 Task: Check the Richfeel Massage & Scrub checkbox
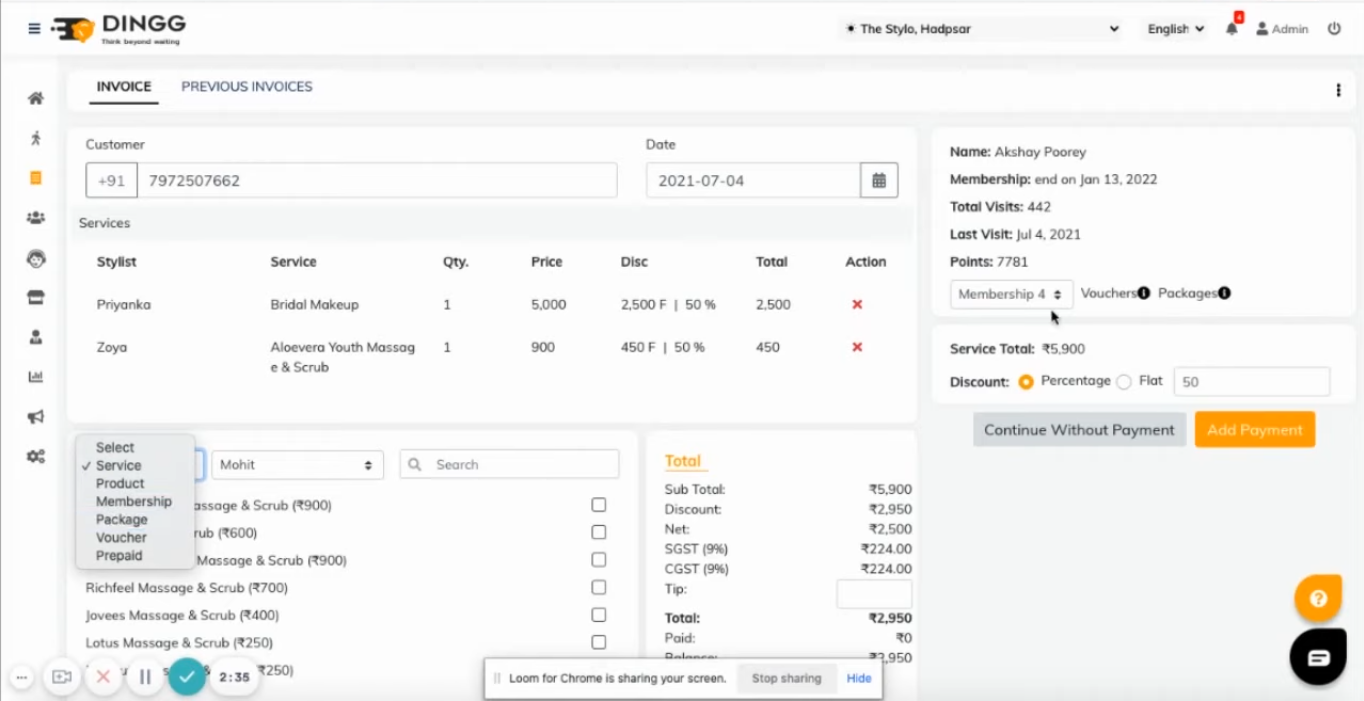click(599, 588)
